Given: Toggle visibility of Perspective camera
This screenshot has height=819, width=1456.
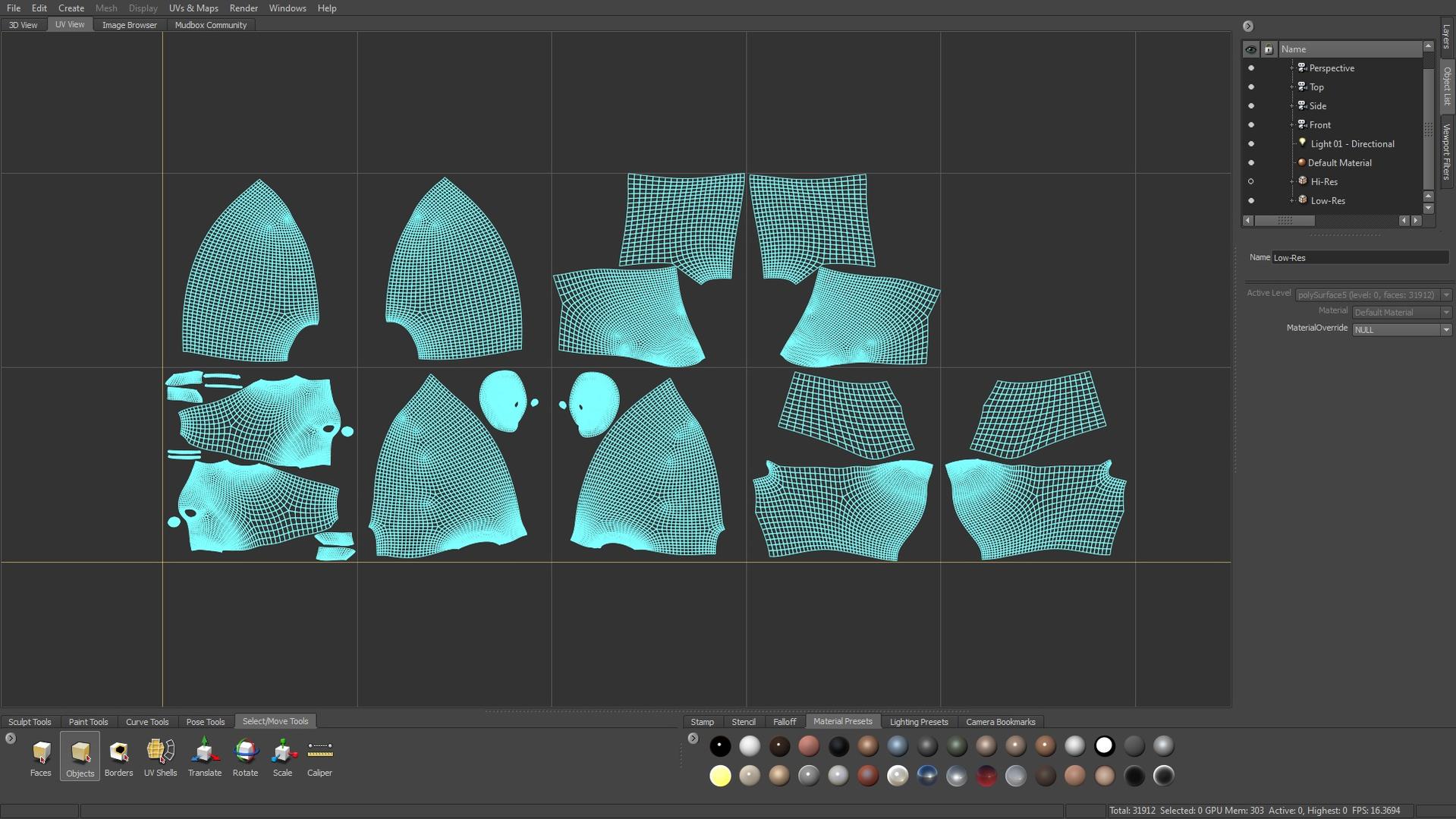Looking at the screenshot, I should coord(1250,68).
